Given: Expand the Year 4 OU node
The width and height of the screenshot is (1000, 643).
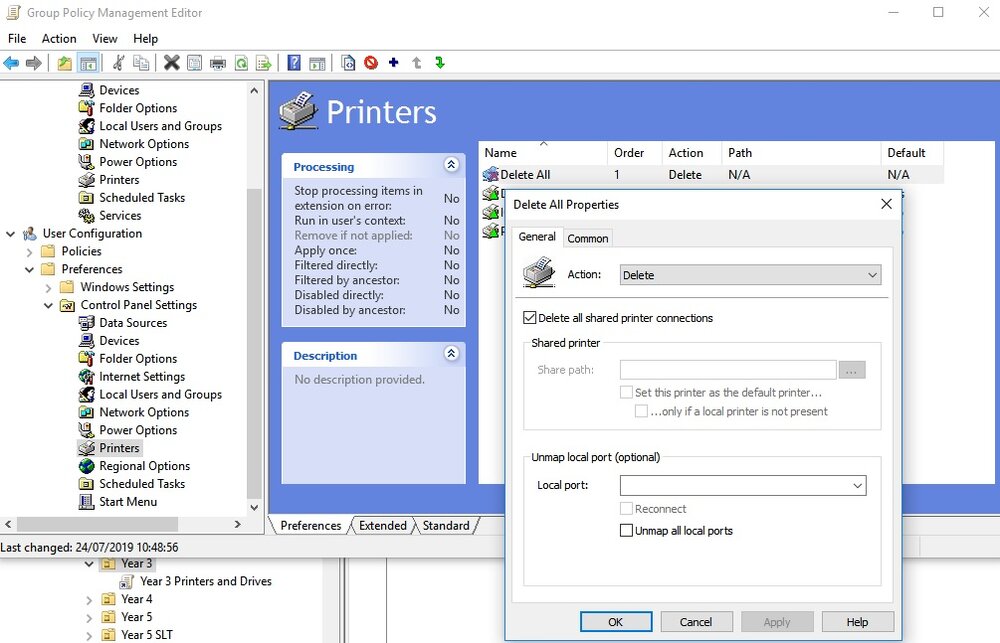Looking at the screenshot, I should (x=89, y=600).
